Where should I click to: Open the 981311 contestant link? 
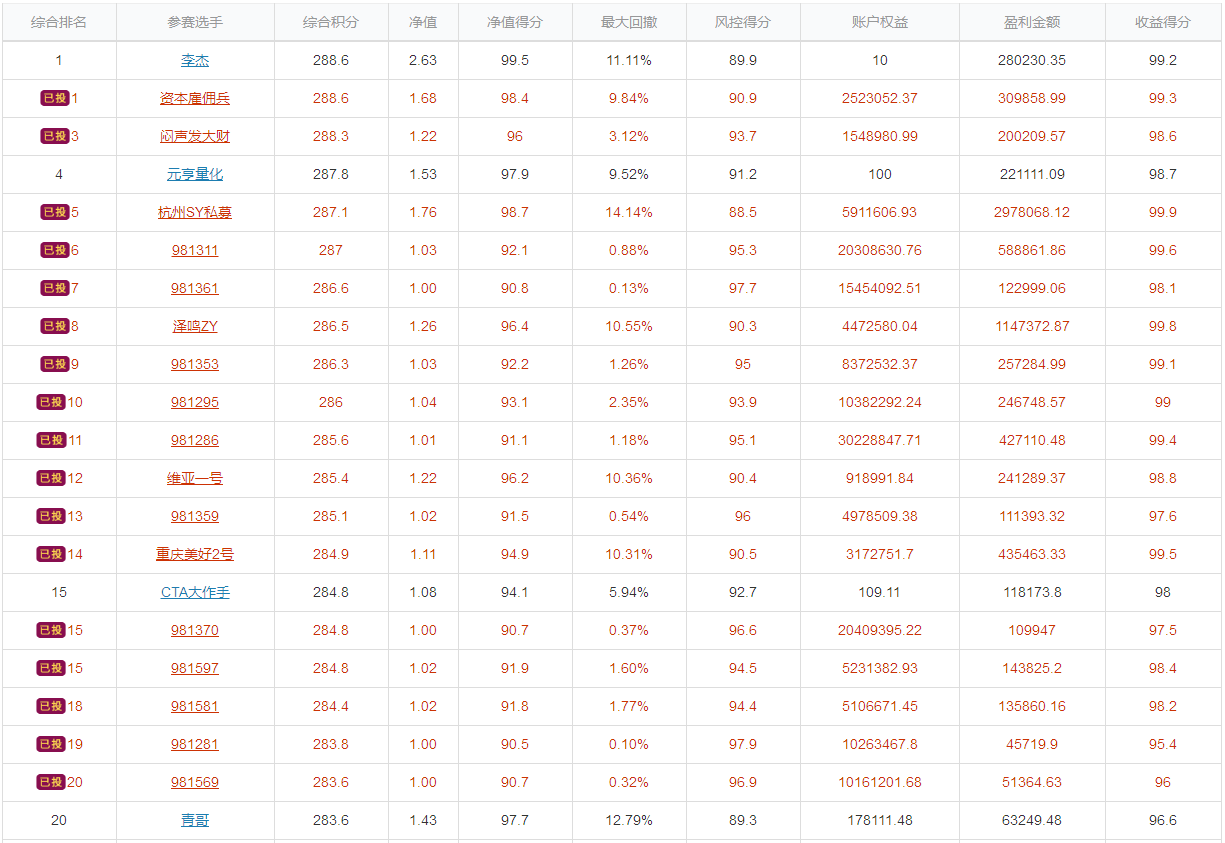pyautogui.click(x=195, y=250)
